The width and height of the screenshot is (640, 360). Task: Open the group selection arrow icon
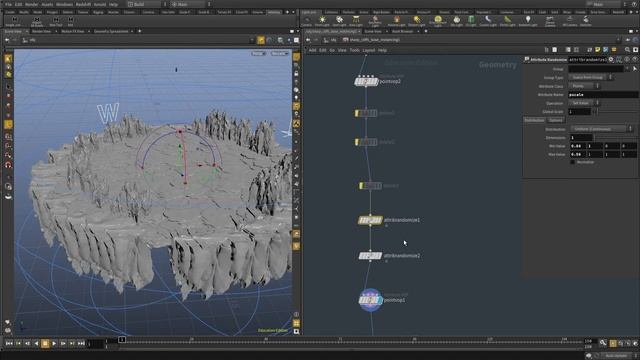635,69
